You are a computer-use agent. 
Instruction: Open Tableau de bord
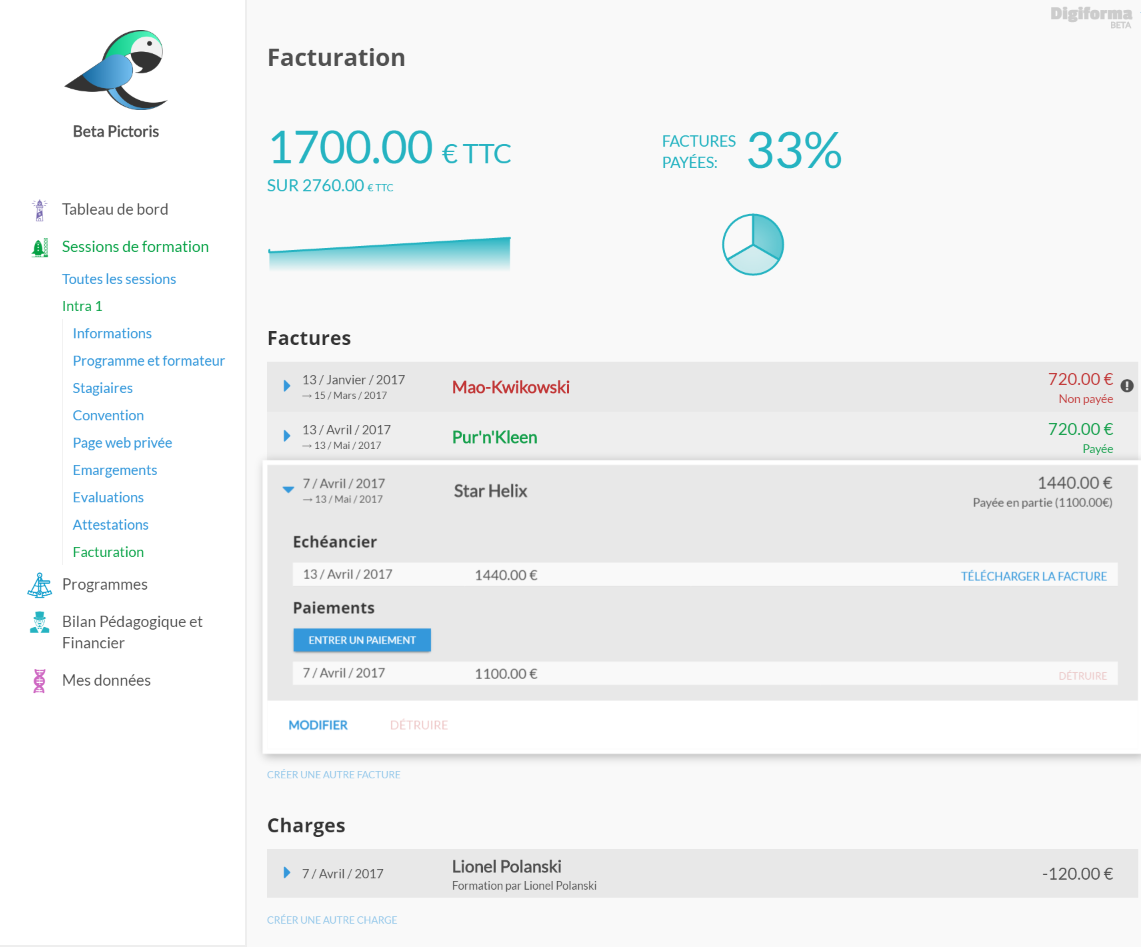click(x=115, y=210)
